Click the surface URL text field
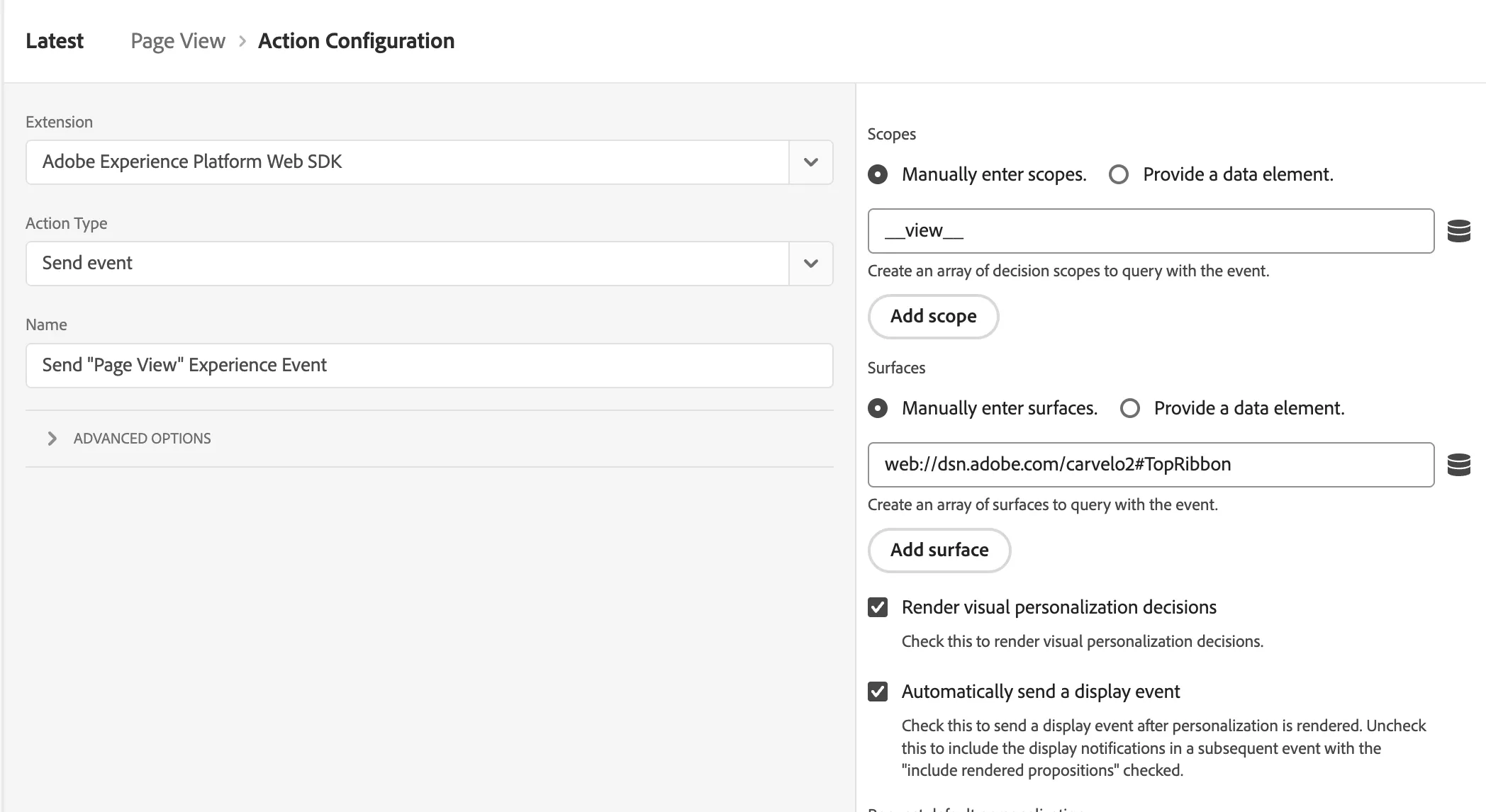This screenshot has width=1486, height=812. click(x=1151, y=465)
